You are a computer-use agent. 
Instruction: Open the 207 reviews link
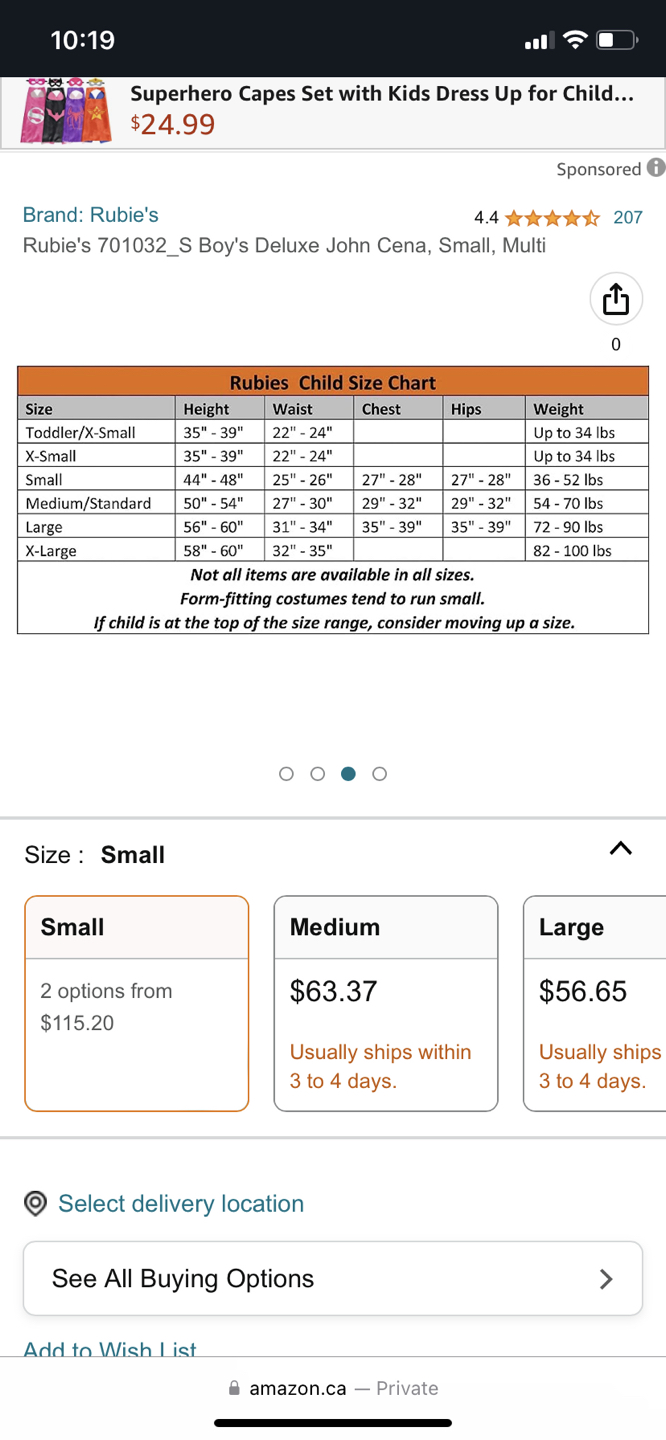628,218
